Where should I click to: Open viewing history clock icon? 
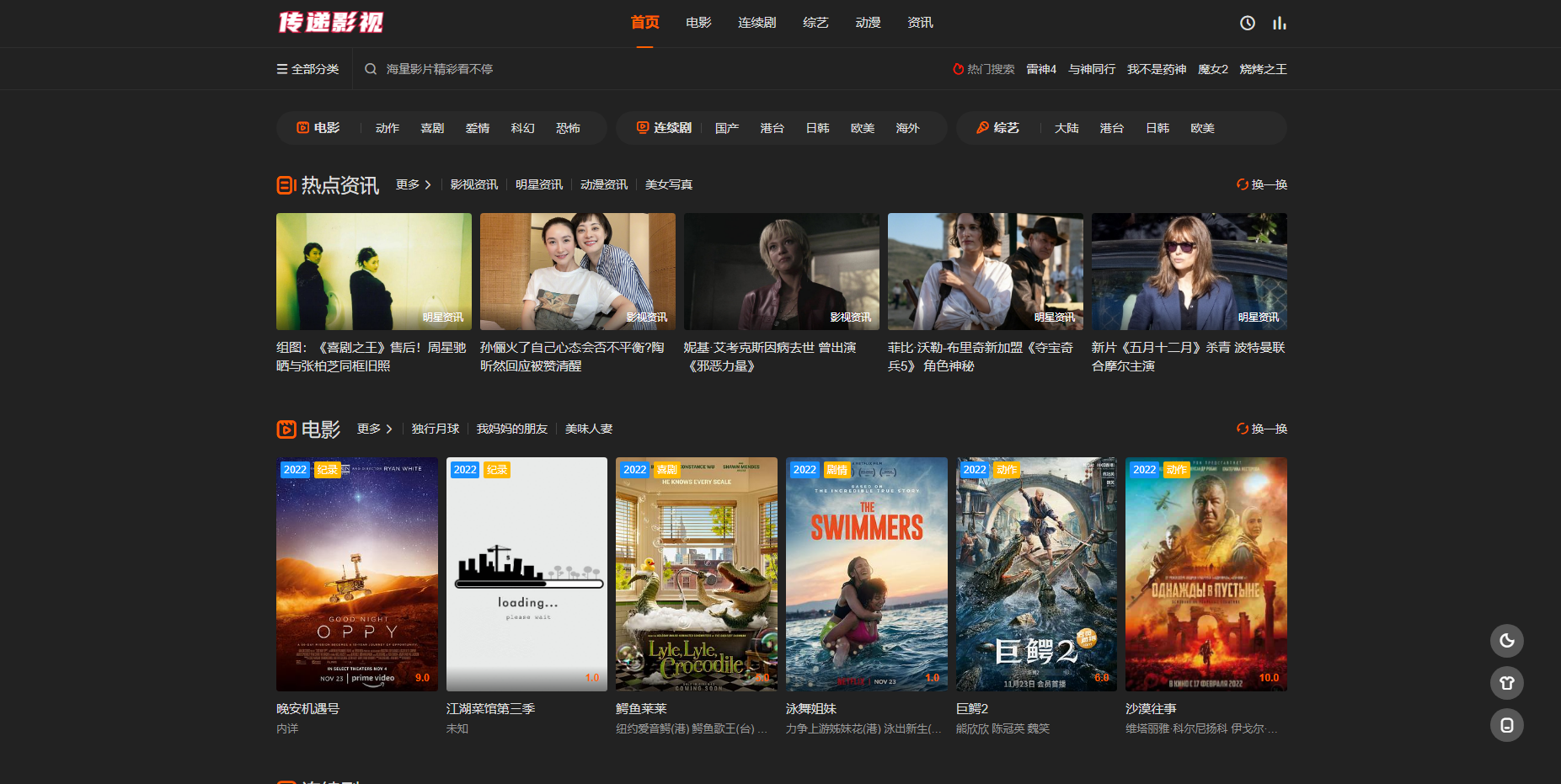(x=1248, y=23)
